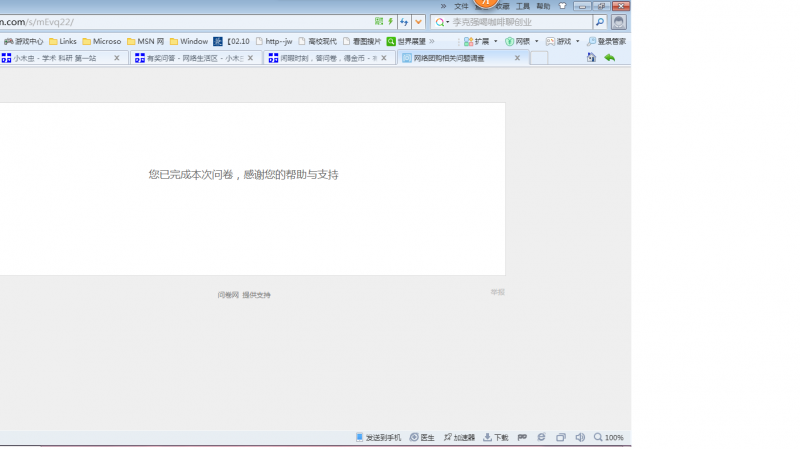Open the 高校现代 bookmark
800x449 pixels.
click(x=317, y=41)
